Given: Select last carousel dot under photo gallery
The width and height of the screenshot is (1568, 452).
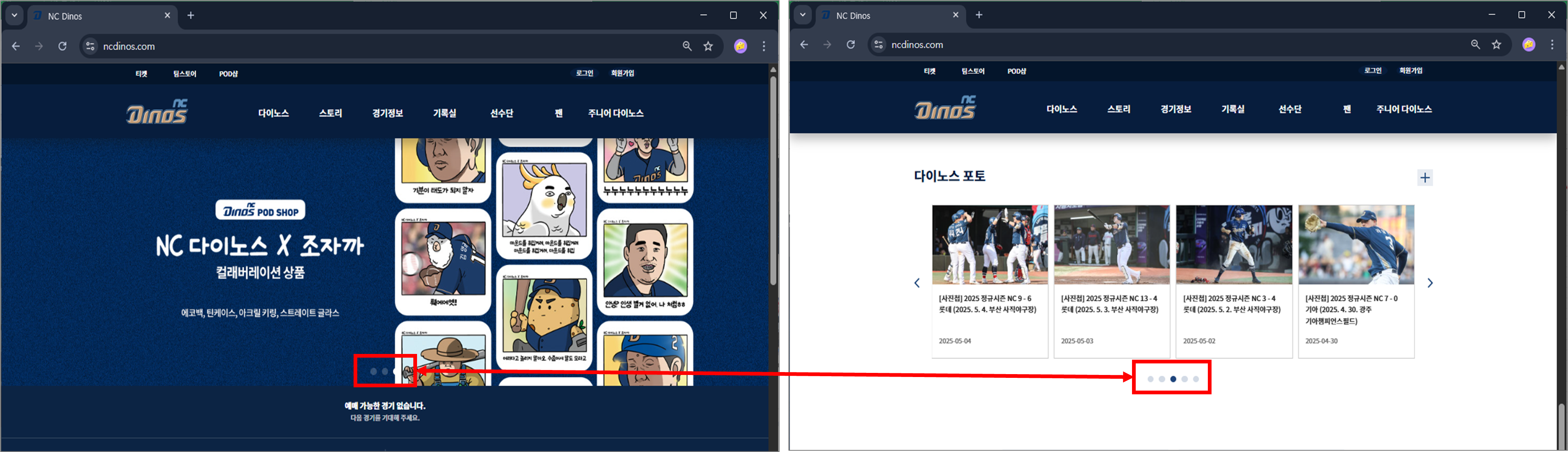Looking at the screenshot, I should pos(1196,379).
